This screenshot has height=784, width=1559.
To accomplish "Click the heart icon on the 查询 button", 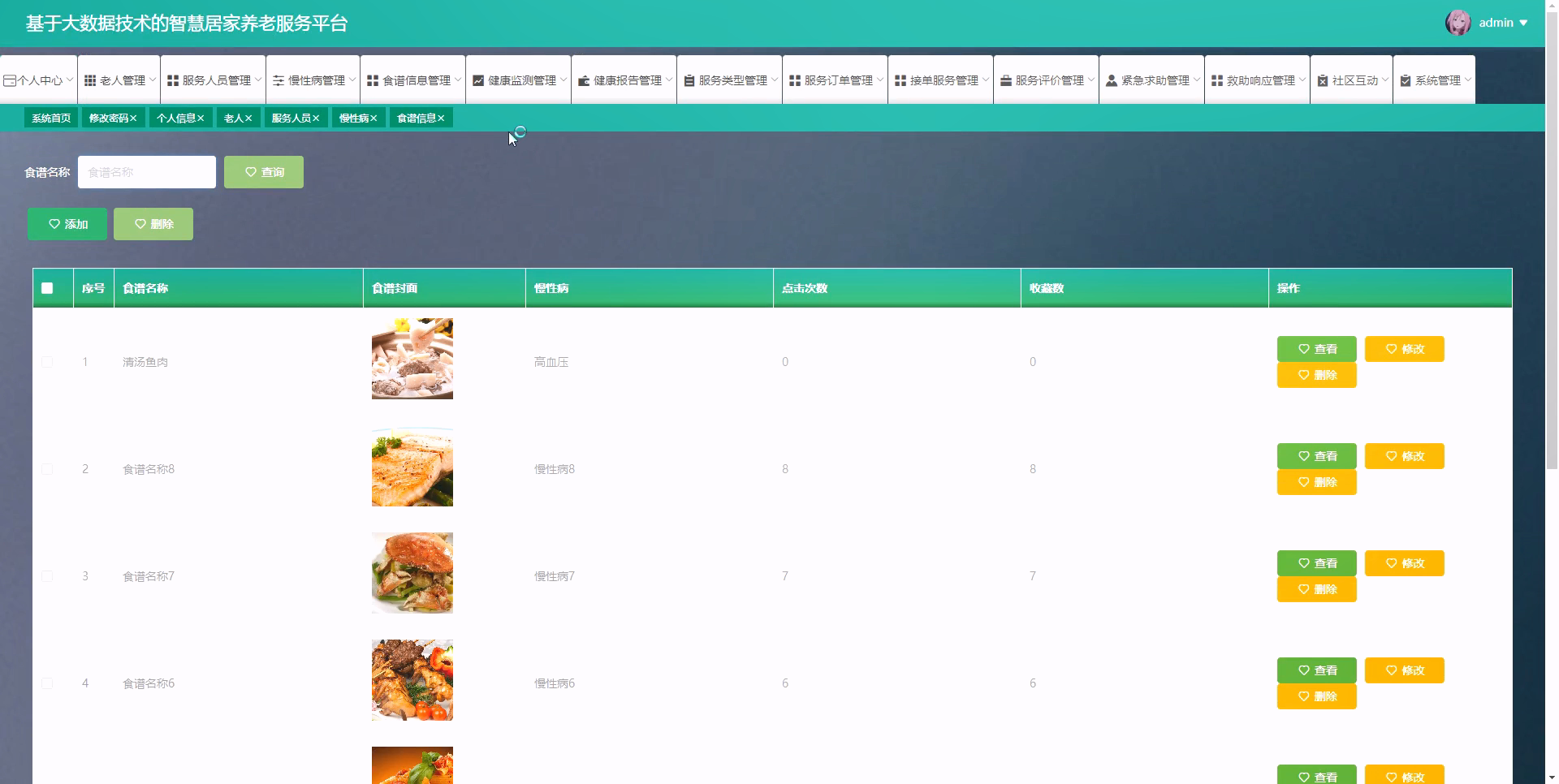I will tap(251, 172).
